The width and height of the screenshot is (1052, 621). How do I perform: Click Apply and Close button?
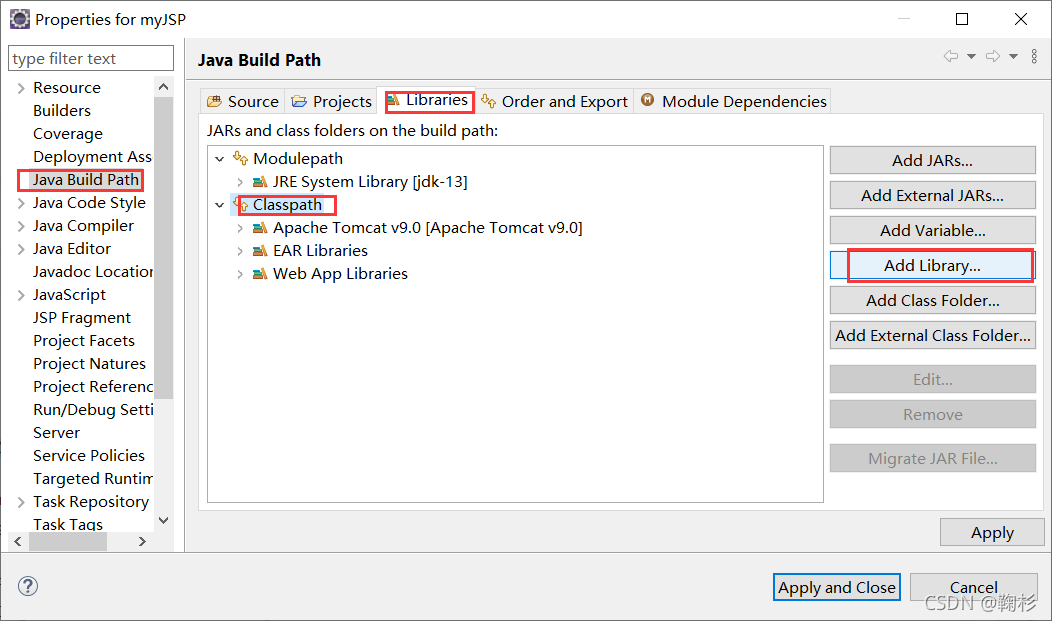click(x=837, y=587)
